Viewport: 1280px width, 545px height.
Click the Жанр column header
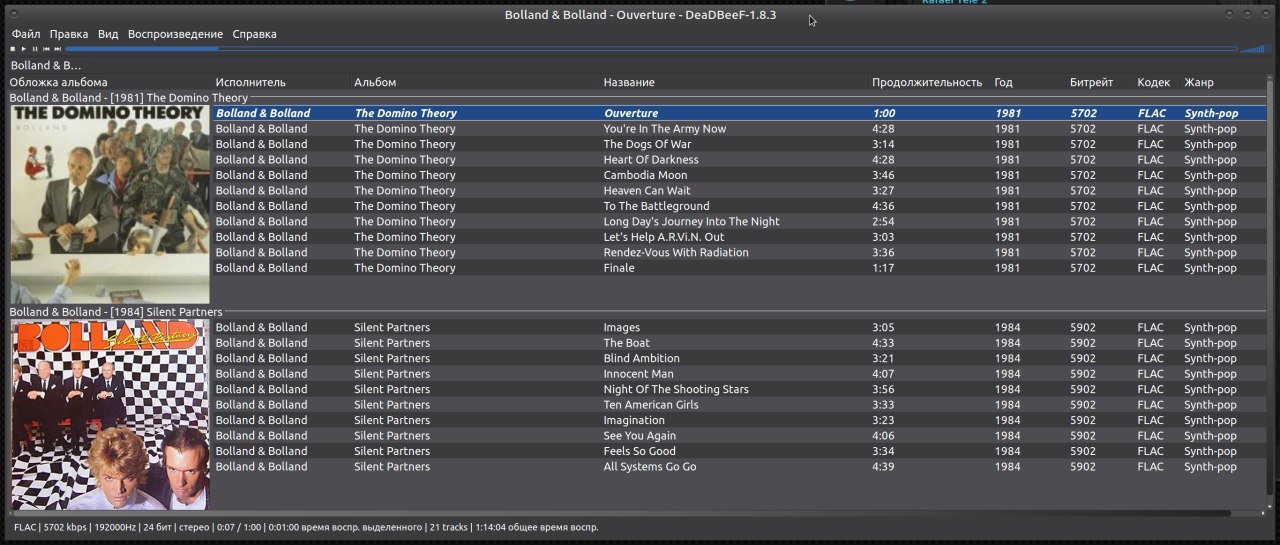(x=1199, y=82)
